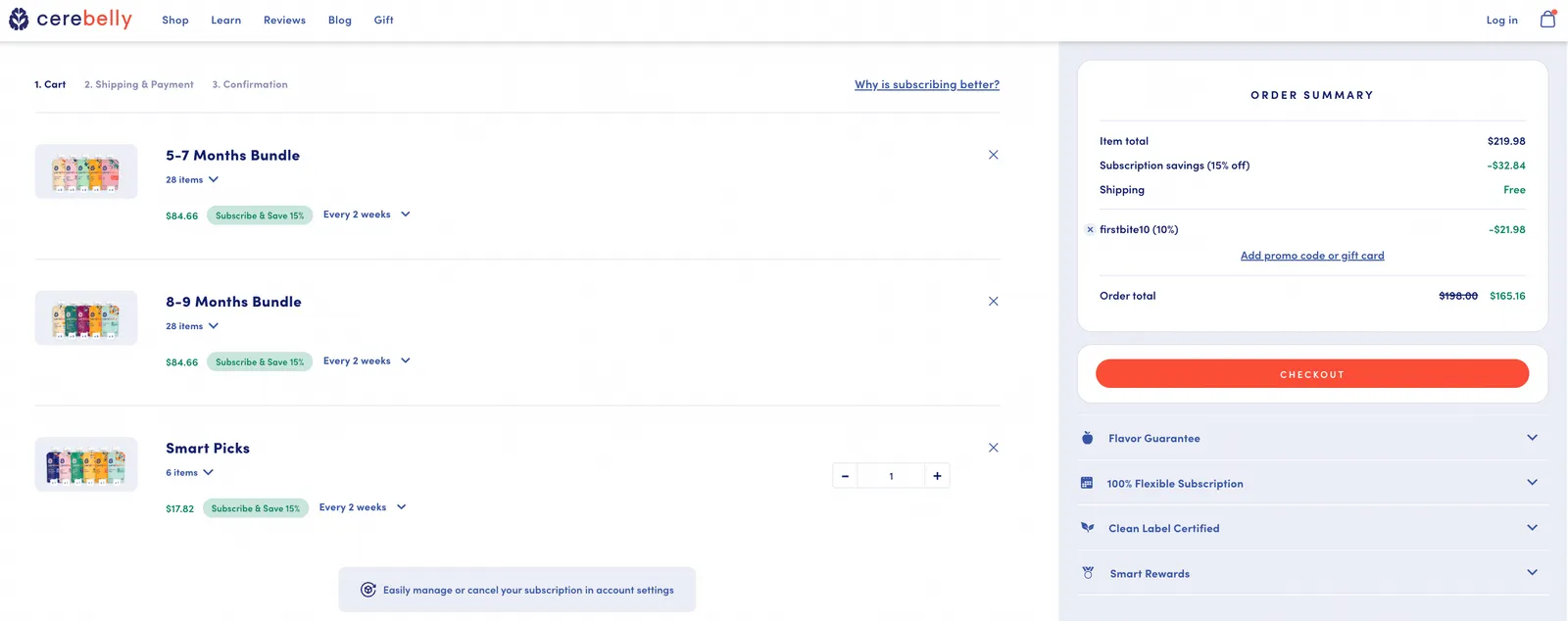This screenshot has width=1568, height=621.
Task: Open frequency dropdown for 5-7 Months Bundle
Action: 367,215
